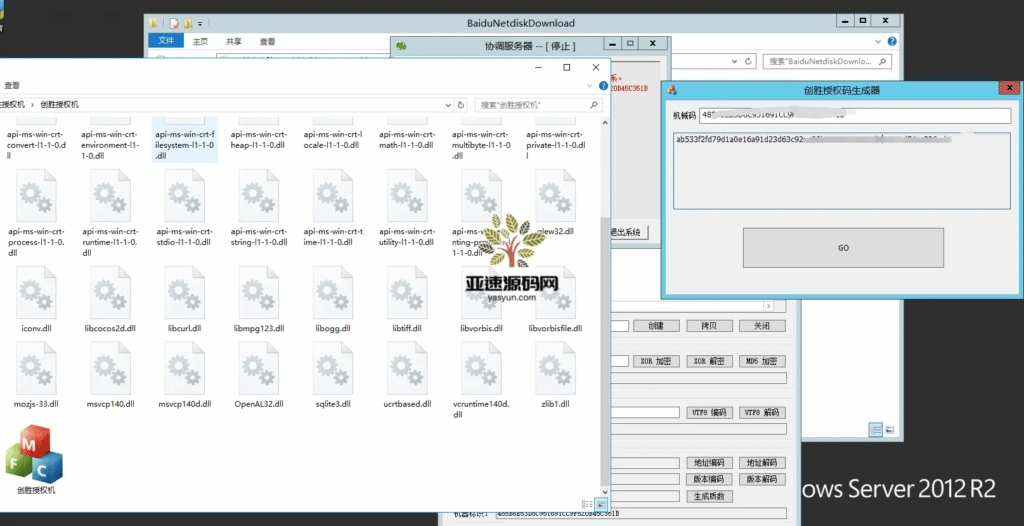
Task: Click the 搜索"创胜授权机" search box
Action: pyautogui.click(x=535, y=104)
